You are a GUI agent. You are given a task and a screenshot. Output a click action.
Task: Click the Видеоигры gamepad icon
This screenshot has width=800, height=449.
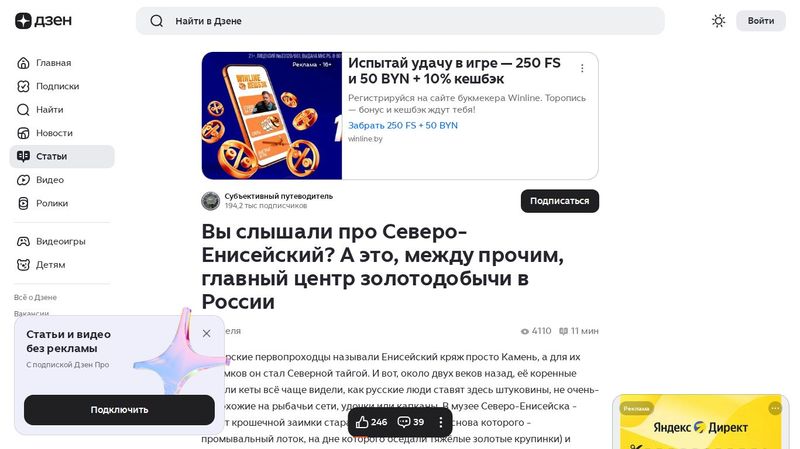(23, 241)
